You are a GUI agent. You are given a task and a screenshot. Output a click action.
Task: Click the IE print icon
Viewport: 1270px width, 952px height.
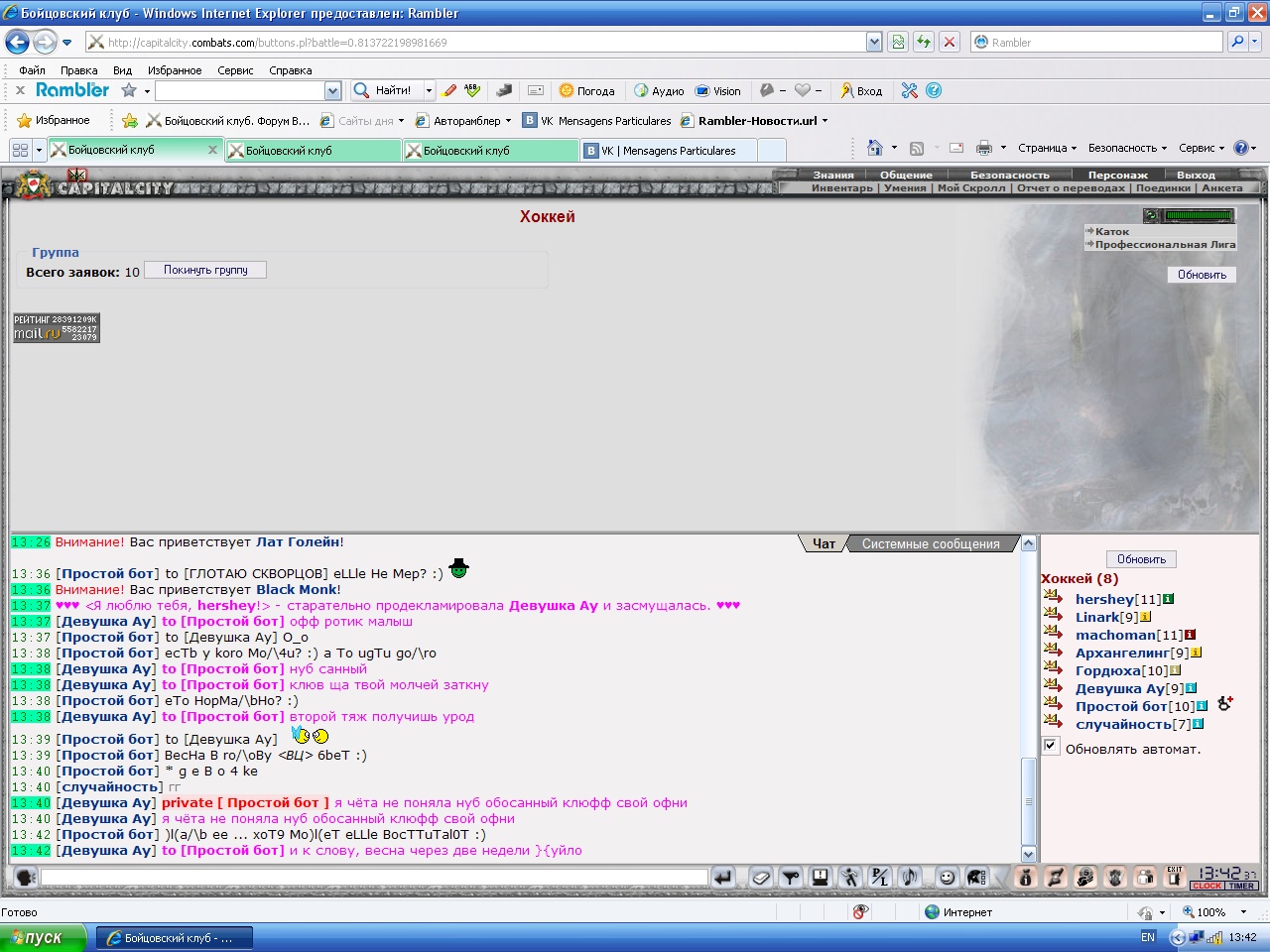(x=983, y=148)
